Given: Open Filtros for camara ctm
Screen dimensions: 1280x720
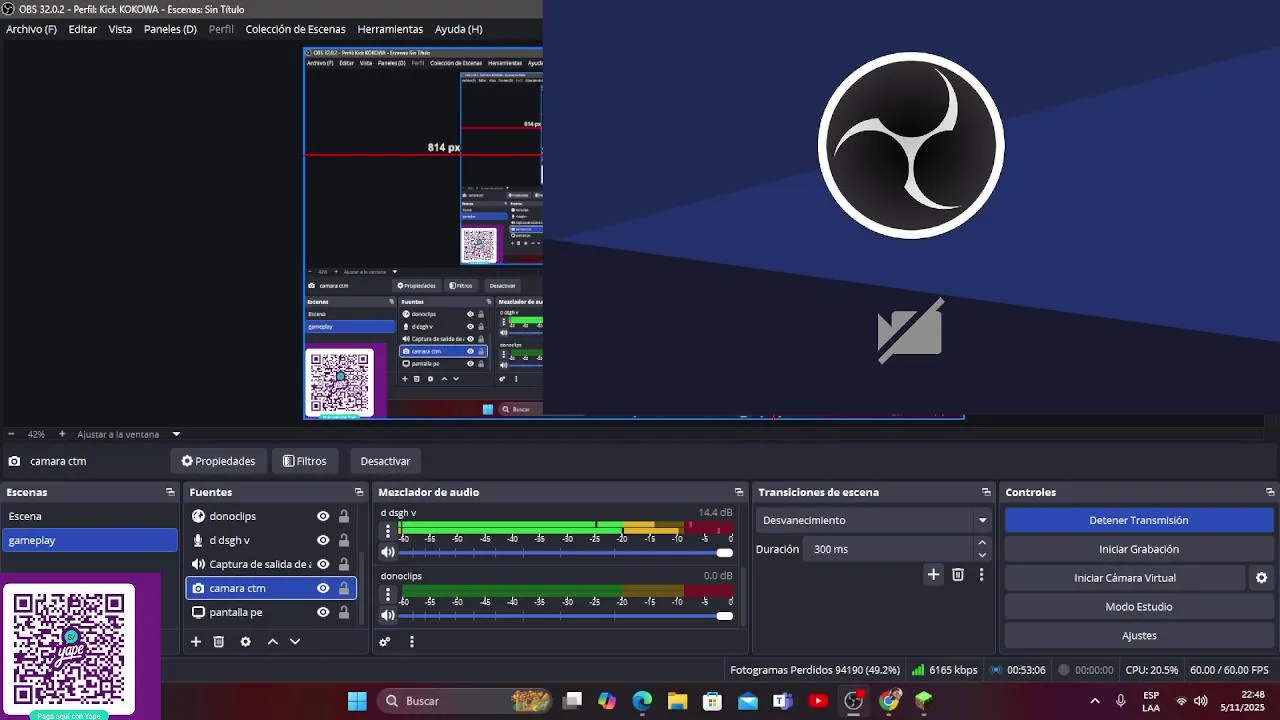Looking at the screenshot, I should [x=305, y=461].
